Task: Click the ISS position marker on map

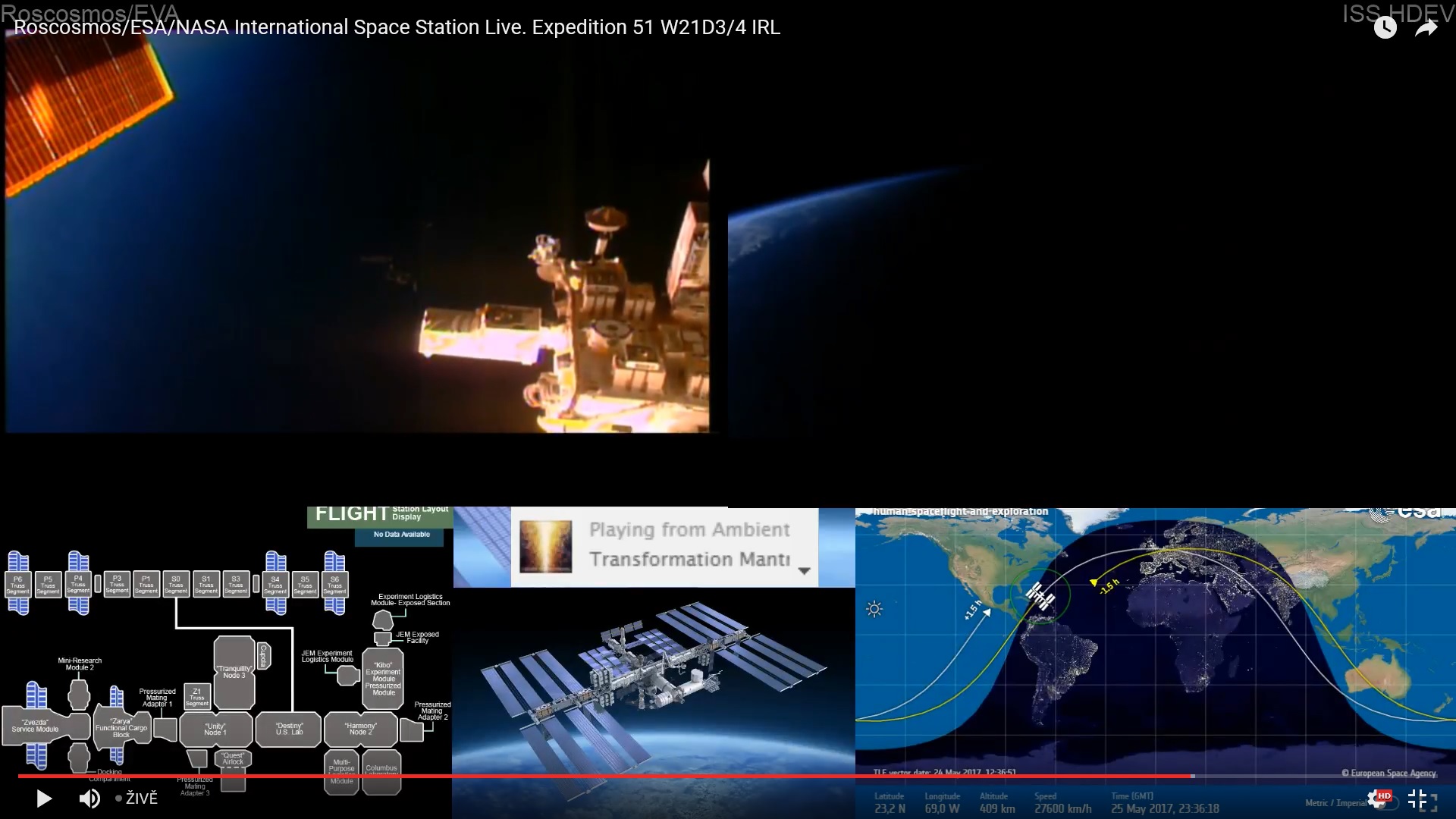Action: tap(1040, 596)
